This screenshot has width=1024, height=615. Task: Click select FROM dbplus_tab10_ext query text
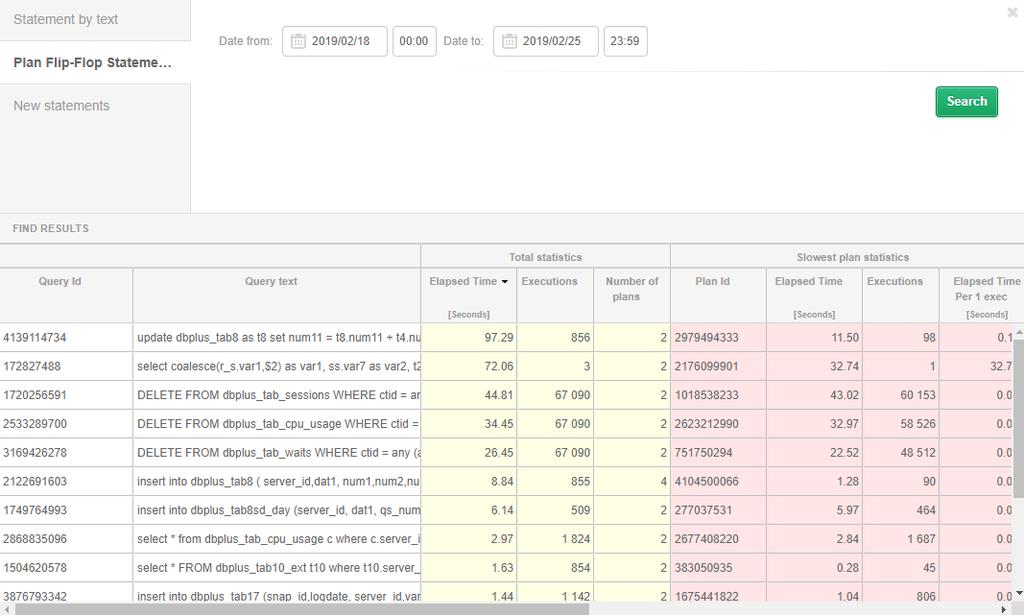coord(279,567)
